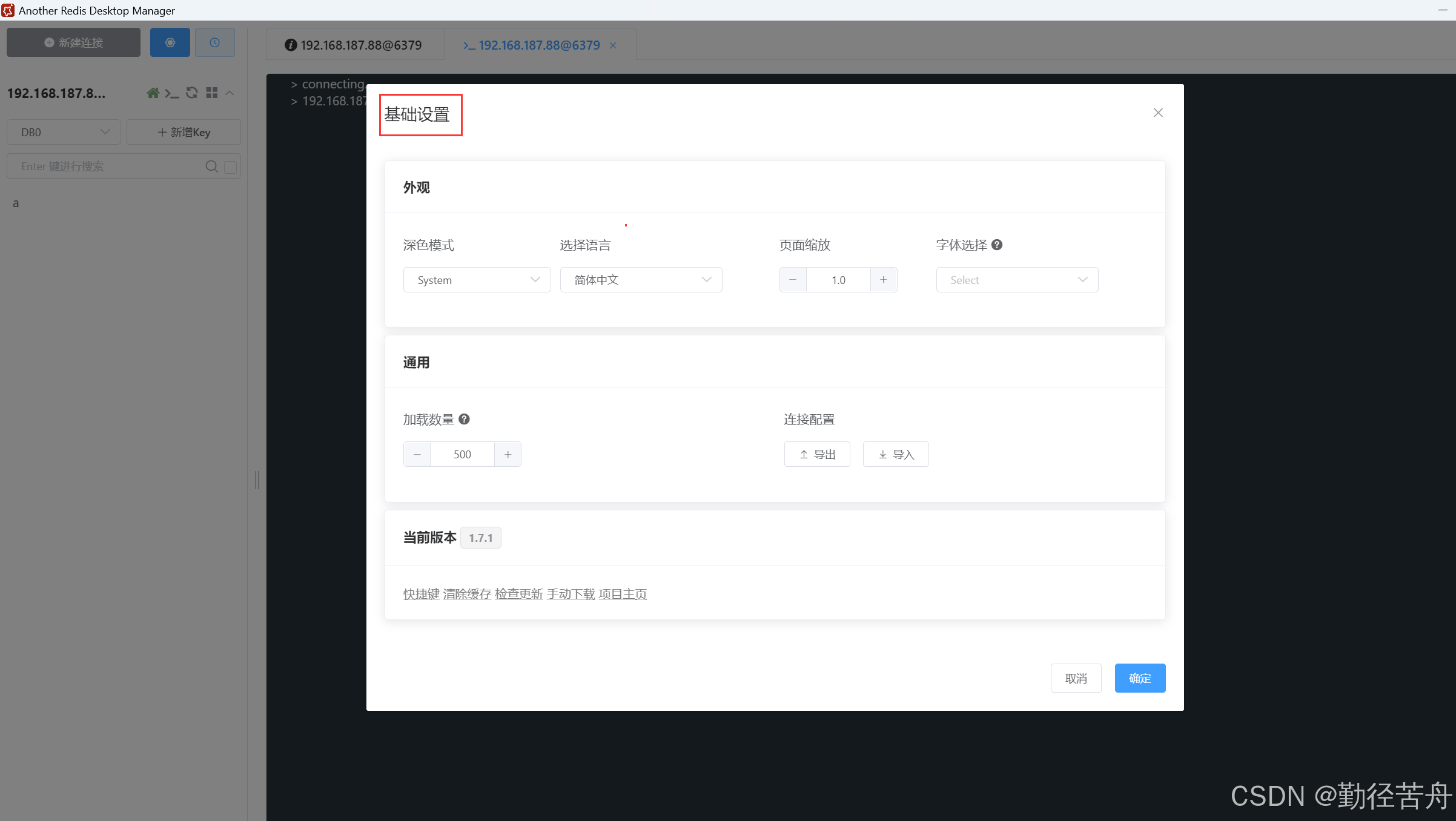Close the 基础设置 dialog with X icon
1456x821 pixels.
click(x=1158, y=113)
